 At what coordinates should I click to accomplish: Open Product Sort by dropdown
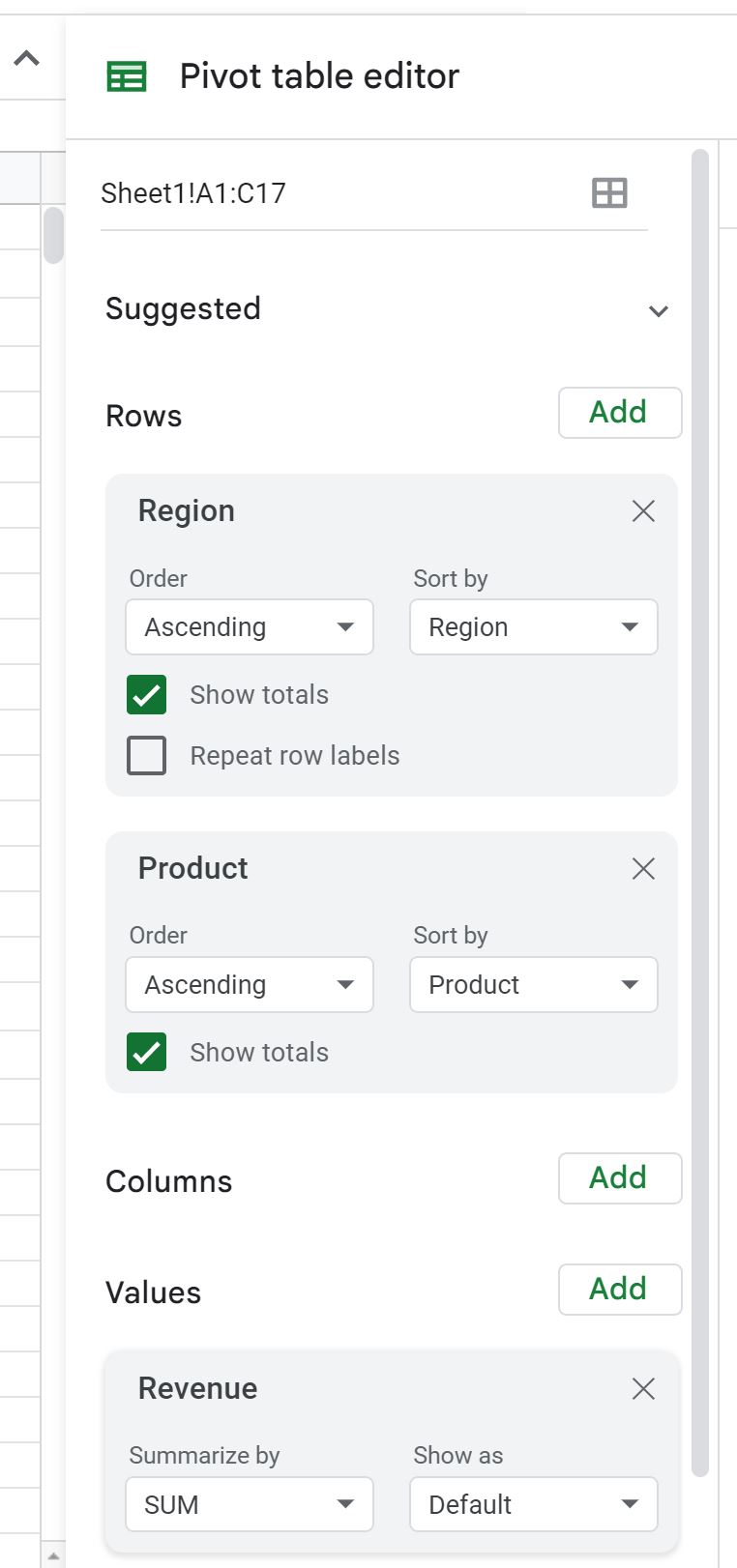tap(534, 985)
